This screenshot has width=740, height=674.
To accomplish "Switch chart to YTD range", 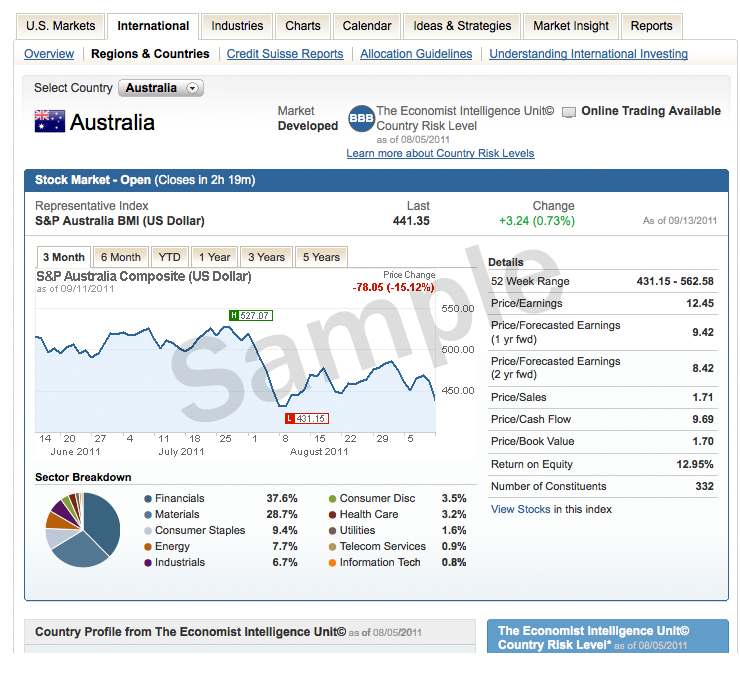I will tap(169, 257).
